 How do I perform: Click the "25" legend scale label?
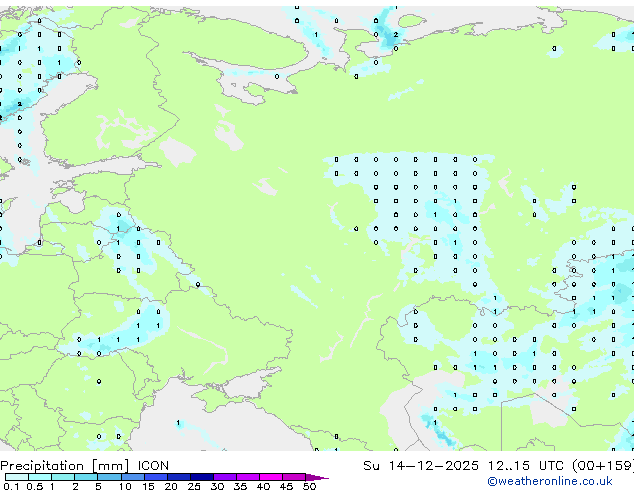point(194,486)
